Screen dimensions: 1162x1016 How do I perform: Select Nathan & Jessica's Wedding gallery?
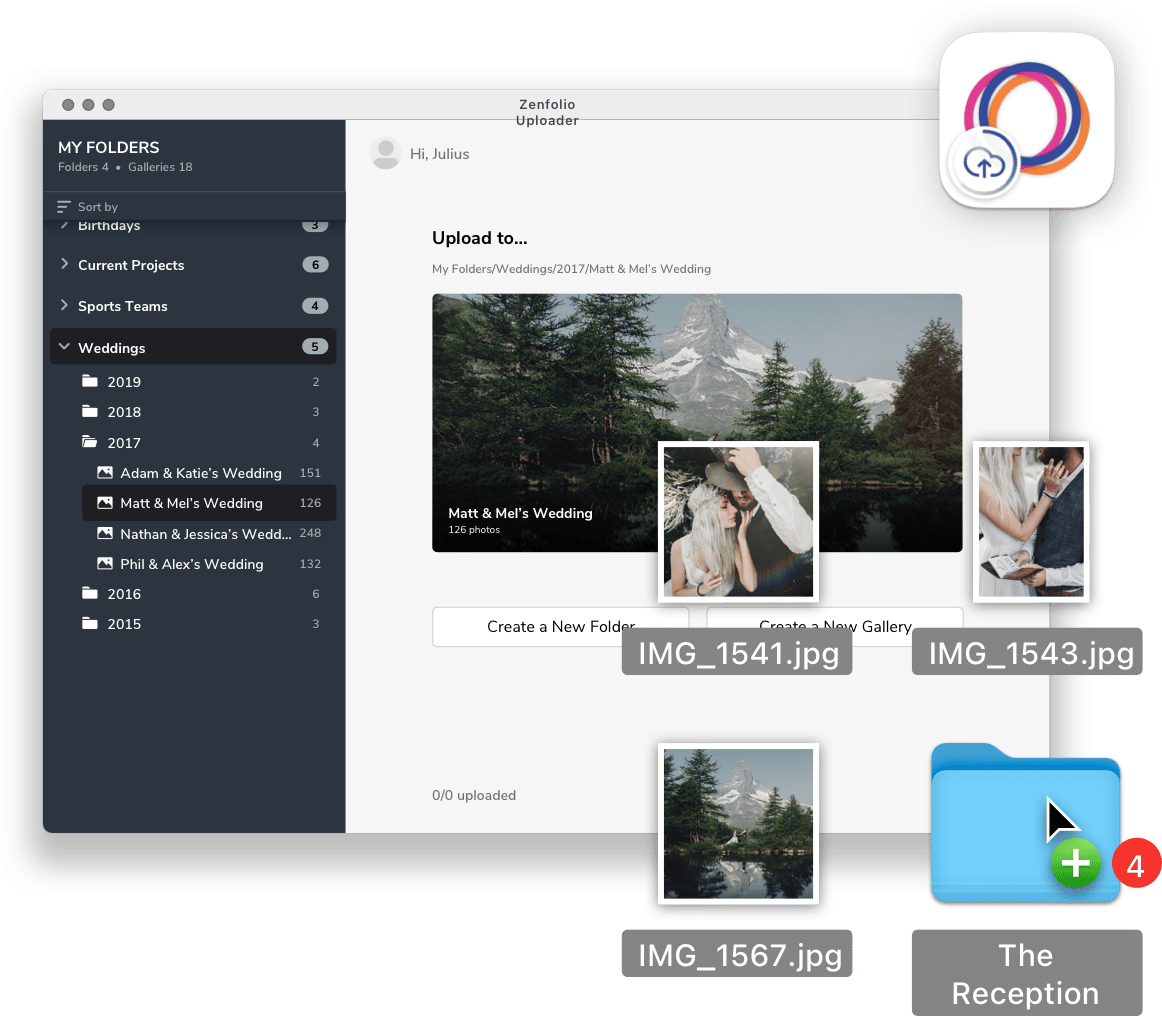[205, 534]
